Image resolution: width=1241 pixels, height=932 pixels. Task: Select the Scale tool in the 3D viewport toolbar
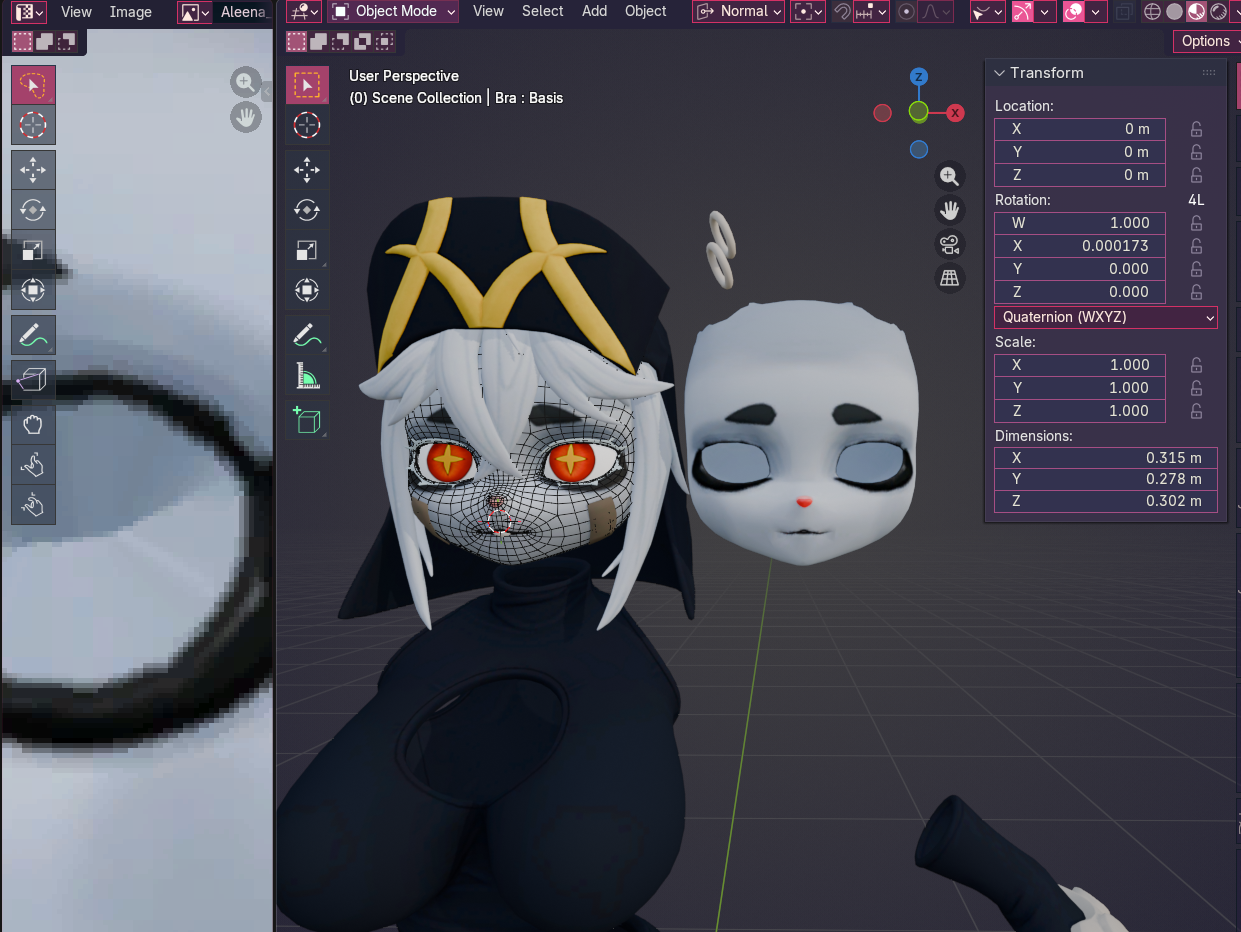pos(307,250)
